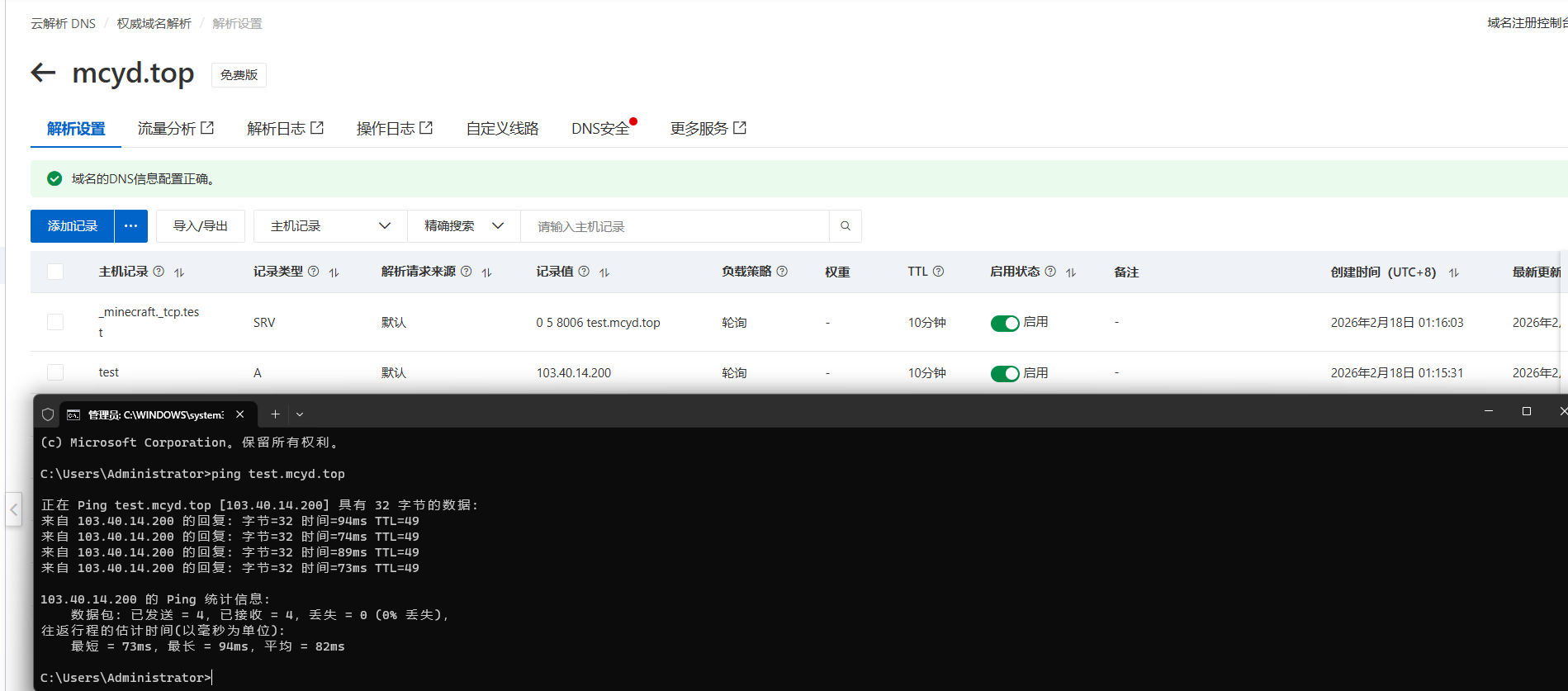This screenshot has width=1568, height=691.
Task: Open the DNS安全 tab
Action: point(600,129)
